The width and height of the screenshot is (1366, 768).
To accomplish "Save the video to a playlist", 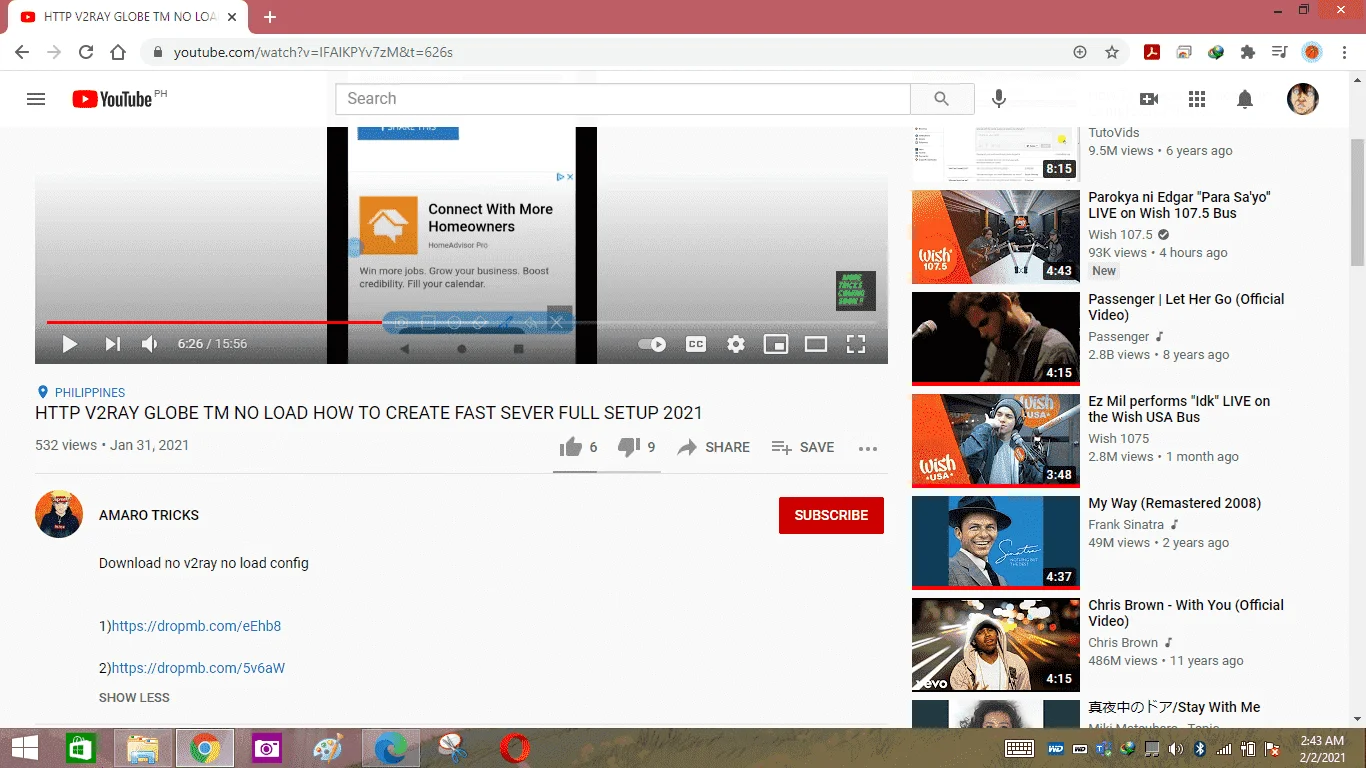I will point(803,447).
